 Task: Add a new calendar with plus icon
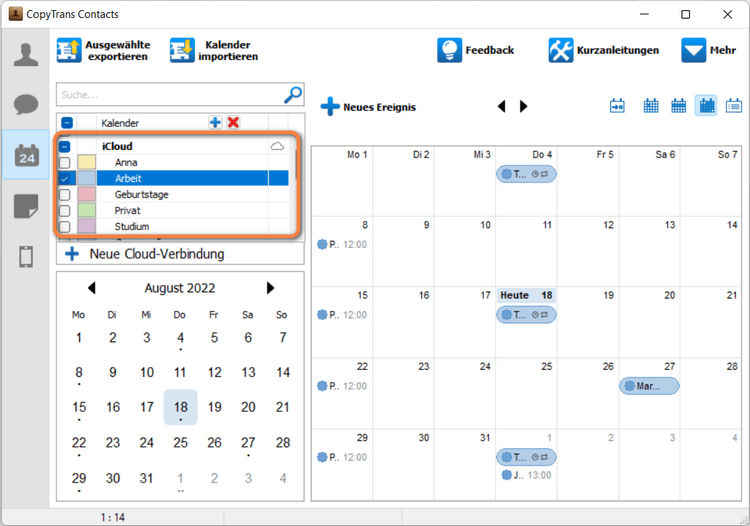pyautogui.click(x=215, y=122)
